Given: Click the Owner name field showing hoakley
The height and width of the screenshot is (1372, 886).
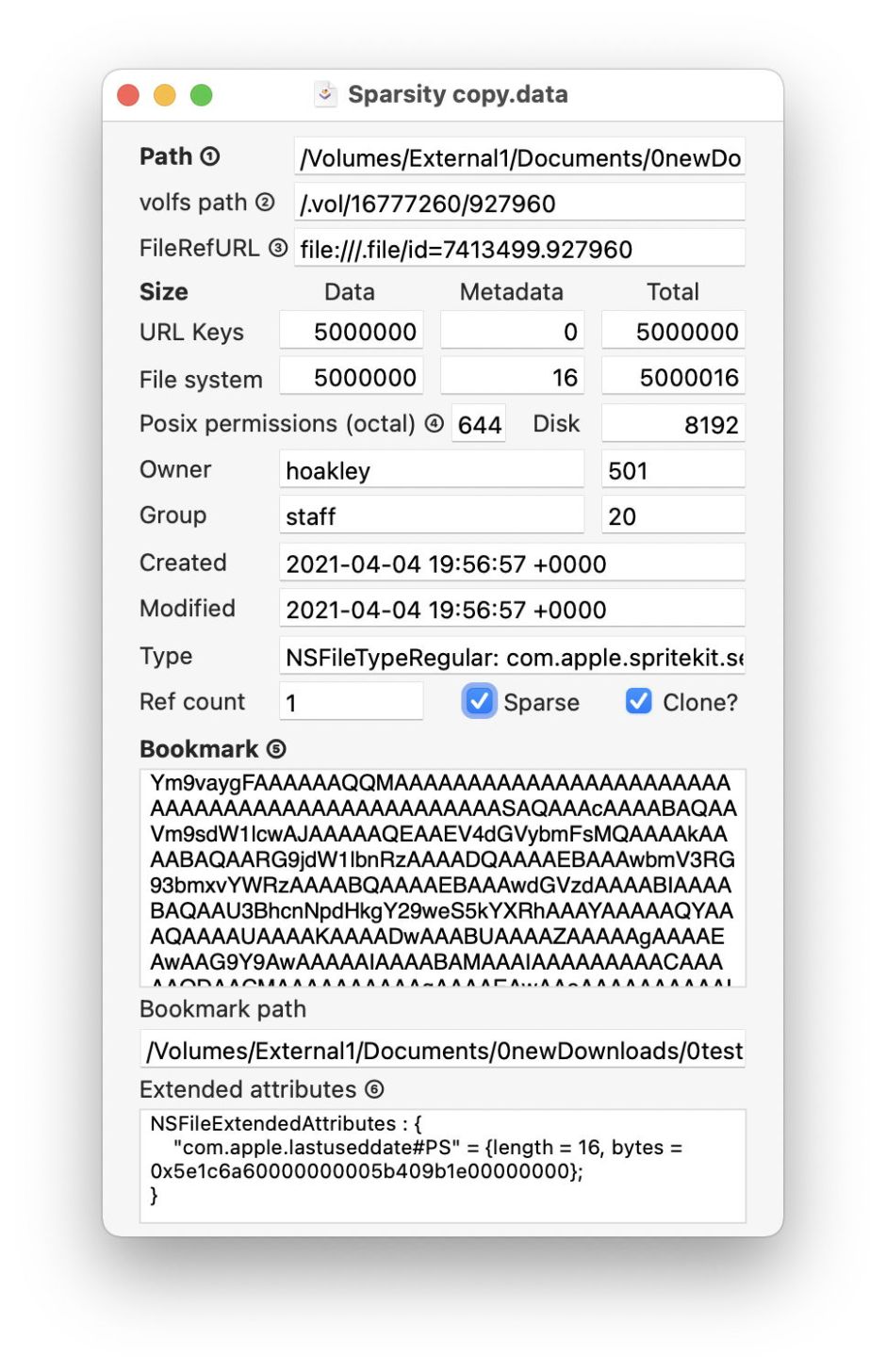Looking at the screenshot, I should pyautogui.click(x=431, y=470).
